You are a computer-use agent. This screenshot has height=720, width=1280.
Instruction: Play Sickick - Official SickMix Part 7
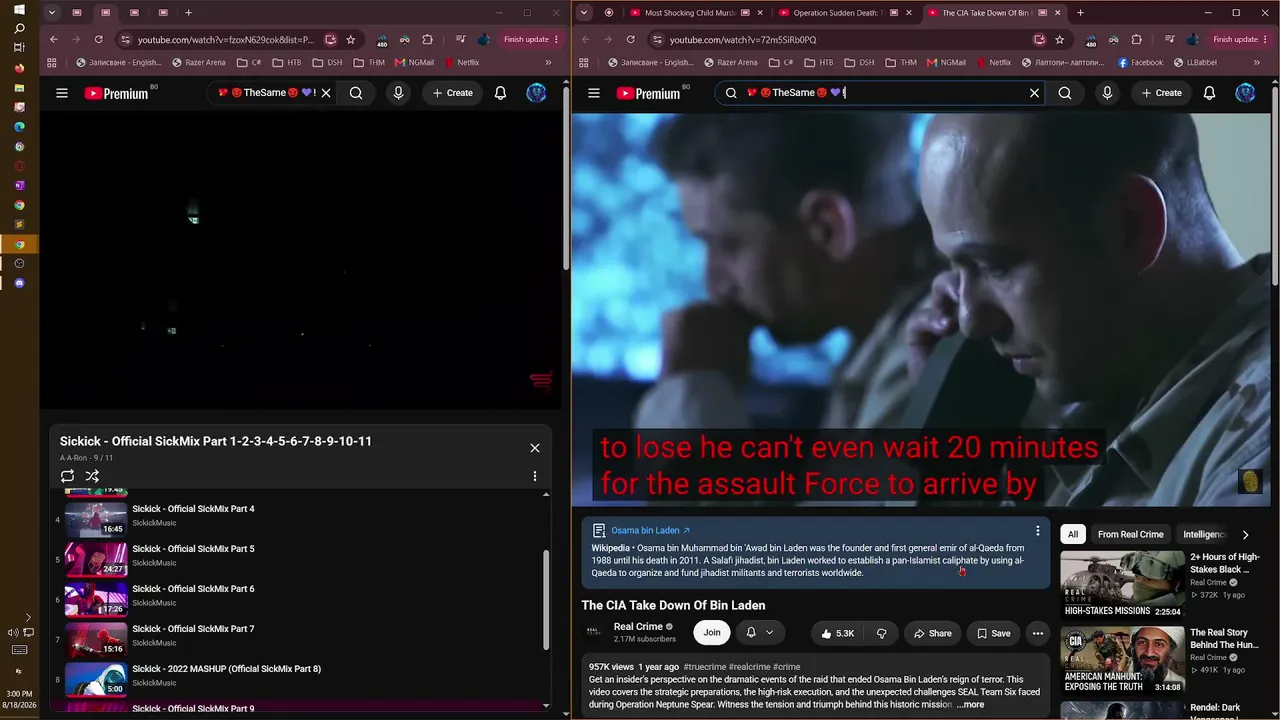pos(300,639)
